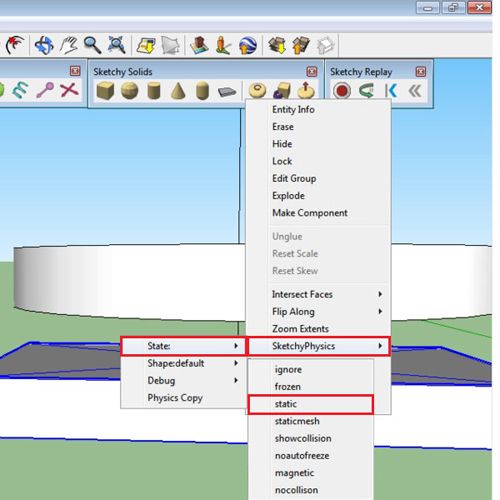Viewport: 500px width, 500px height.
Task: Select the Orbit tool in toolbar
Action: click(x=44, y=45)
